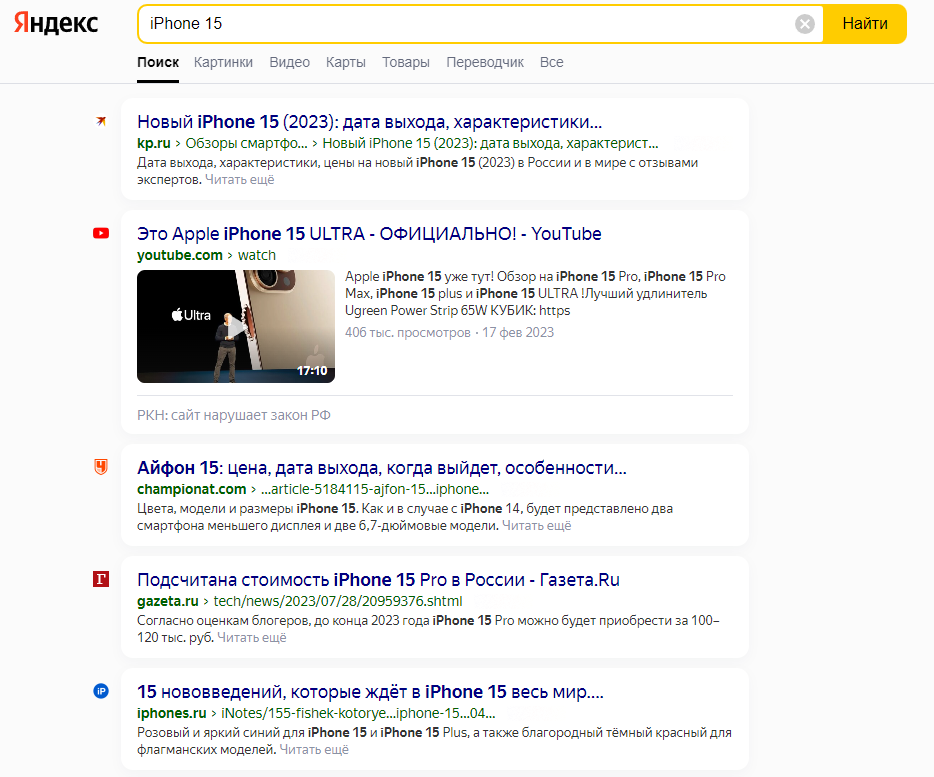This screenshot has width=934, height=777.
Task: Go to the Карты tab
Action: pos(345,62)
